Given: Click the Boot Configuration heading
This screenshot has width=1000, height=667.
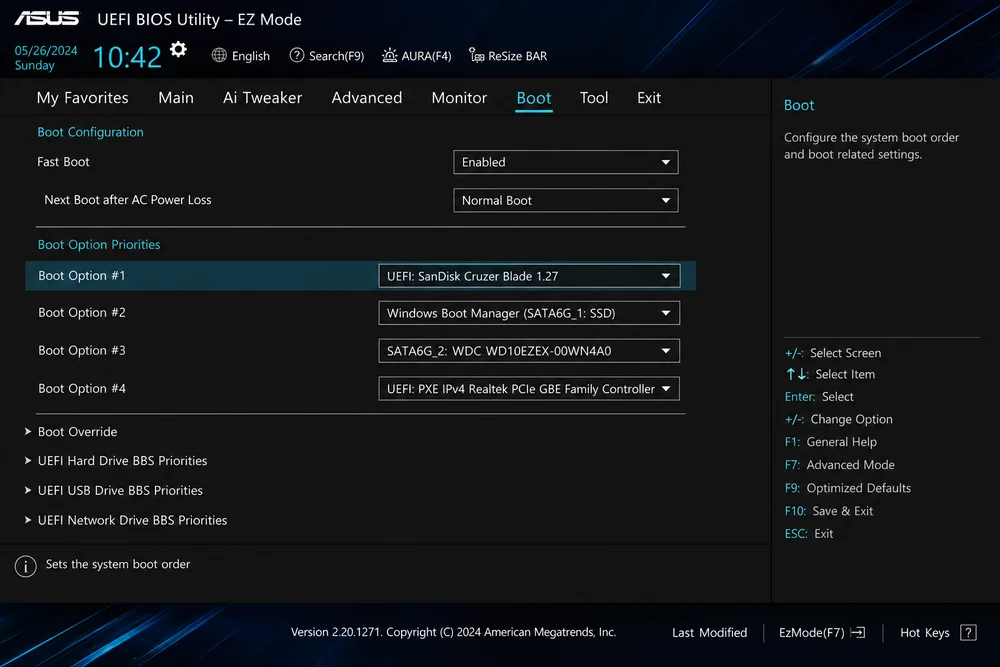Looking at the screenshot, I should pyautogui.click(x=91, y=132).
